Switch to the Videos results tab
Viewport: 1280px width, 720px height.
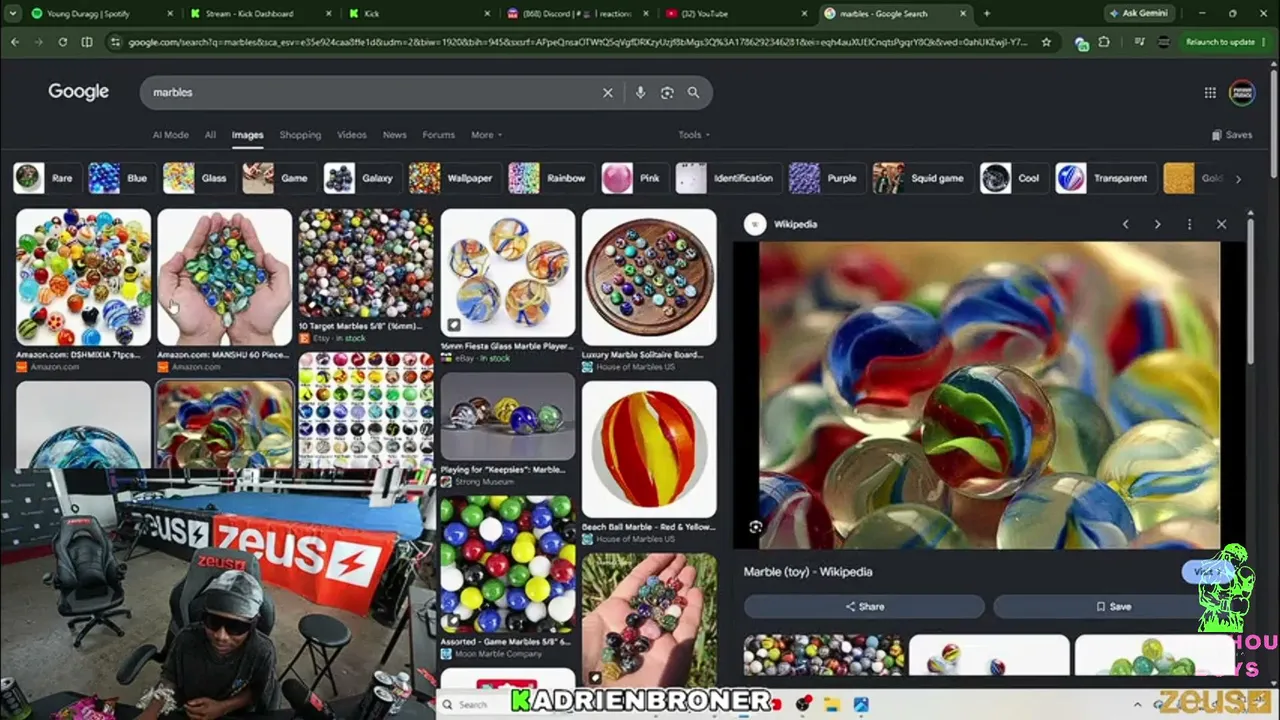tap(352, 135)
